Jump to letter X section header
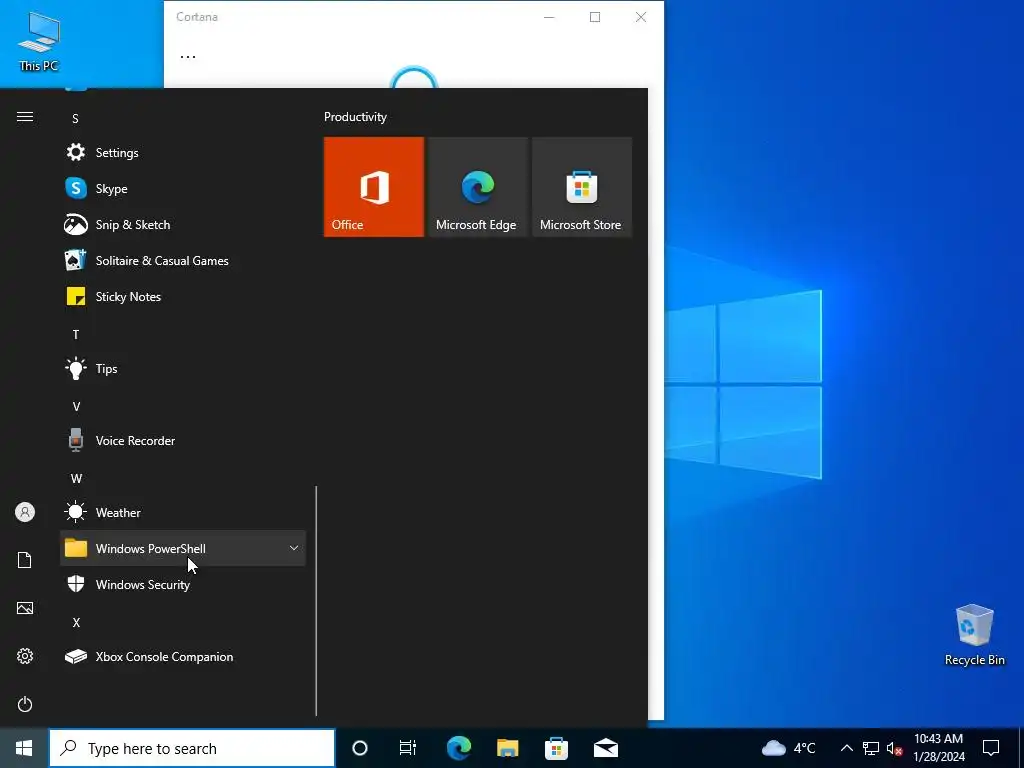The width and height of the screenshot is (1024, 768). tap(76, 622)
